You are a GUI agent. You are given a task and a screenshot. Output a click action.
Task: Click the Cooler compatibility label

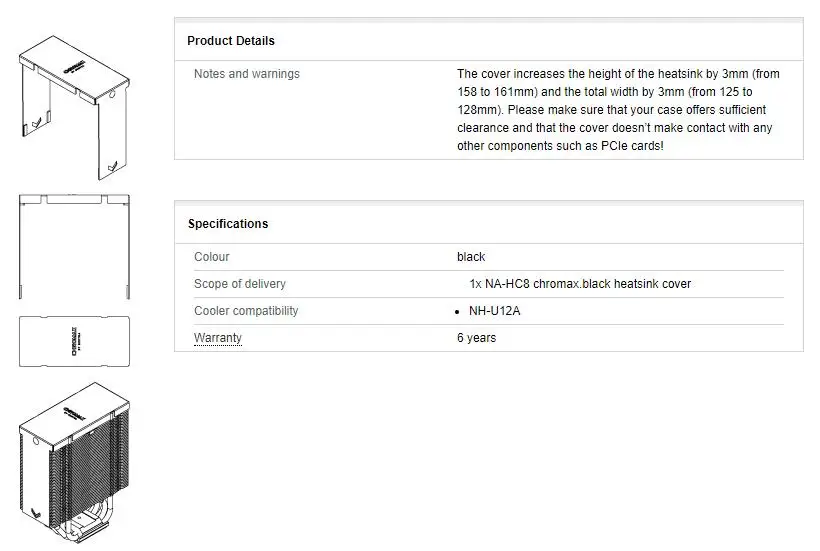[x=246, y=311]
